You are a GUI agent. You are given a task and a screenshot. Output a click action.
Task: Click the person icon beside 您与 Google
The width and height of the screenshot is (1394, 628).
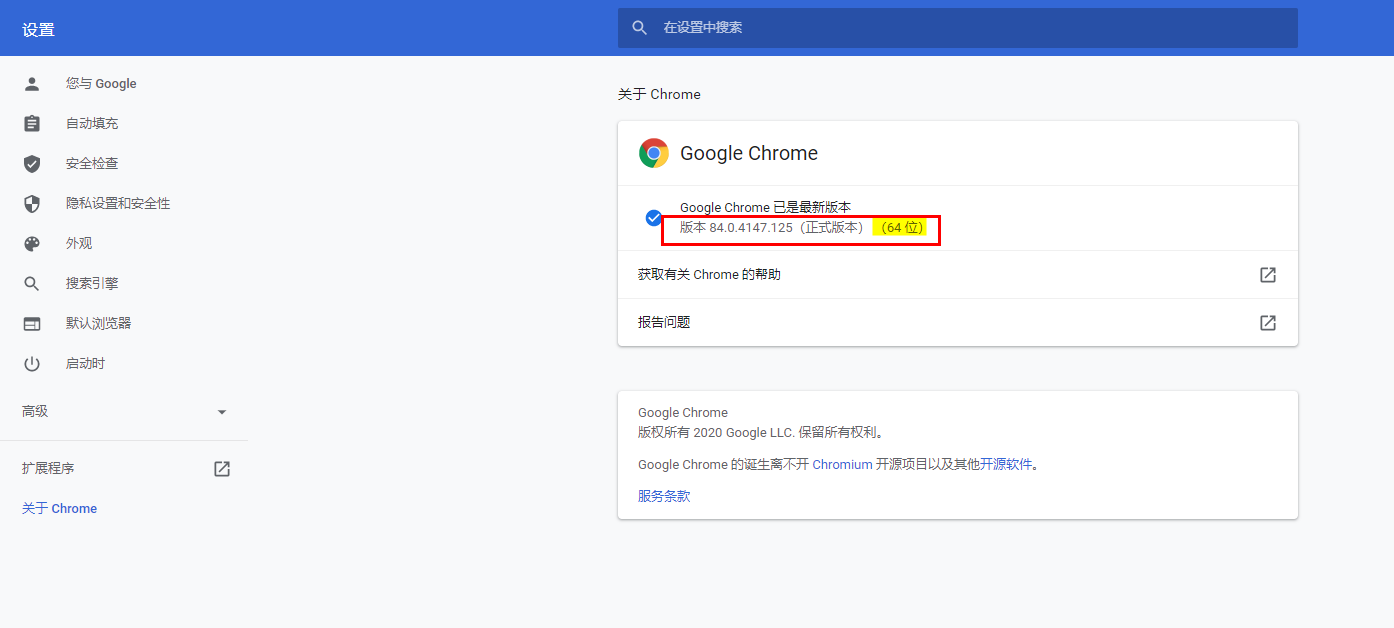pos(32,84)
